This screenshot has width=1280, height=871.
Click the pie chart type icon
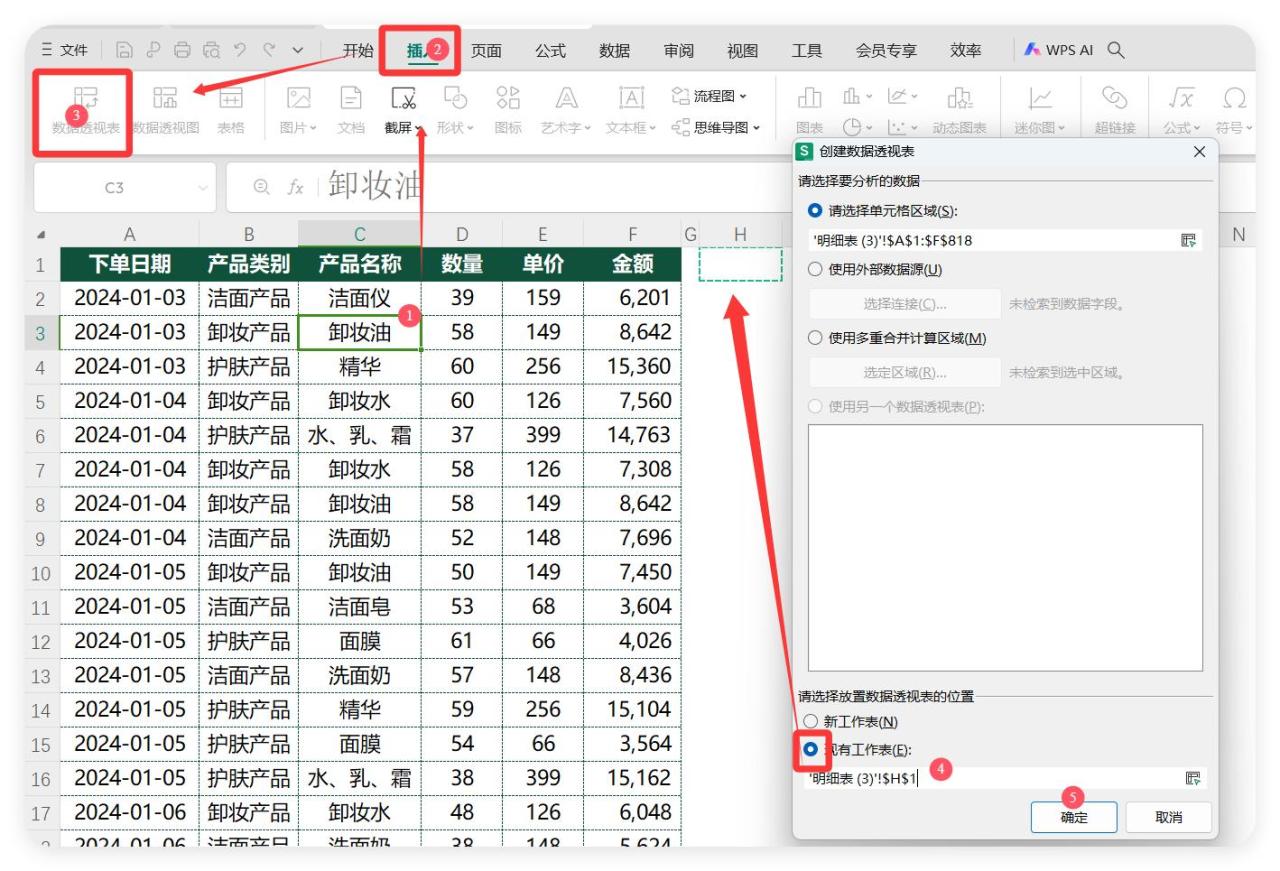[x=851, y=127]
